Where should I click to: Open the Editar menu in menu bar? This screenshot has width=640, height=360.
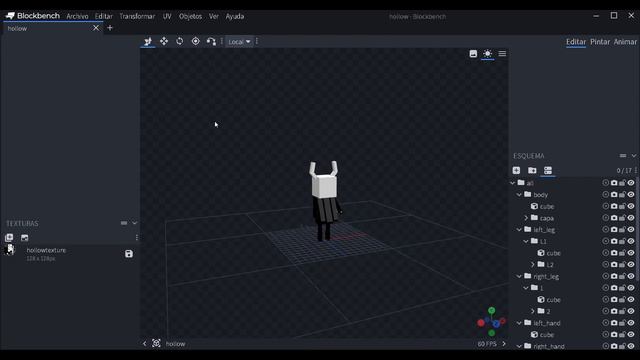coord(104,16)
